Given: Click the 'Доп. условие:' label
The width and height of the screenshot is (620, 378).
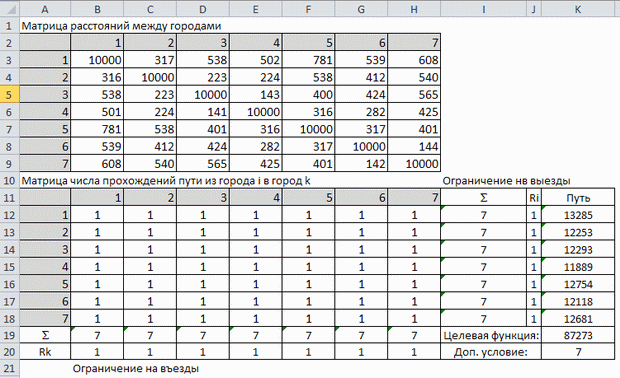Looking at the screenshot, I should 490,352.
